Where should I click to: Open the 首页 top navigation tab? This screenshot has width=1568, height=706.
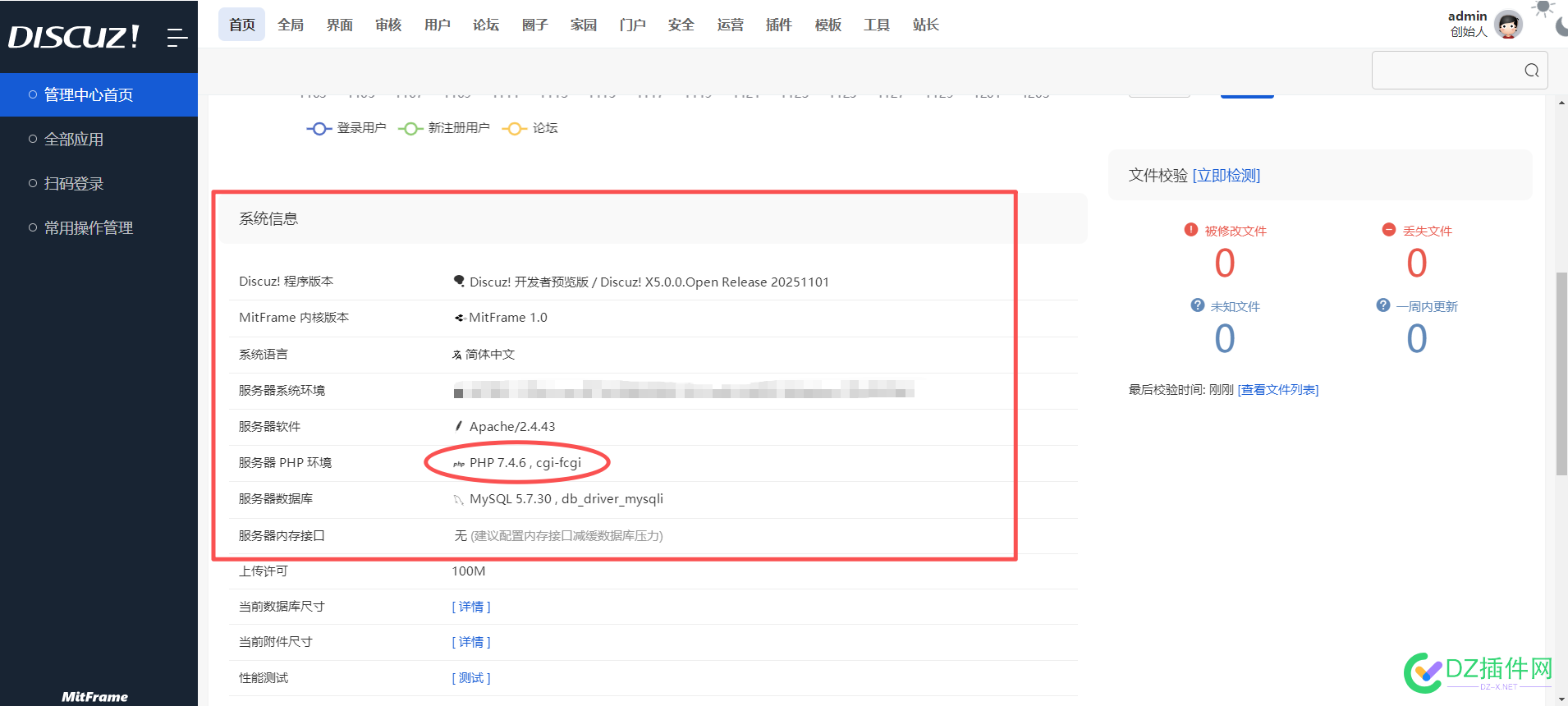tap(242, 25)
